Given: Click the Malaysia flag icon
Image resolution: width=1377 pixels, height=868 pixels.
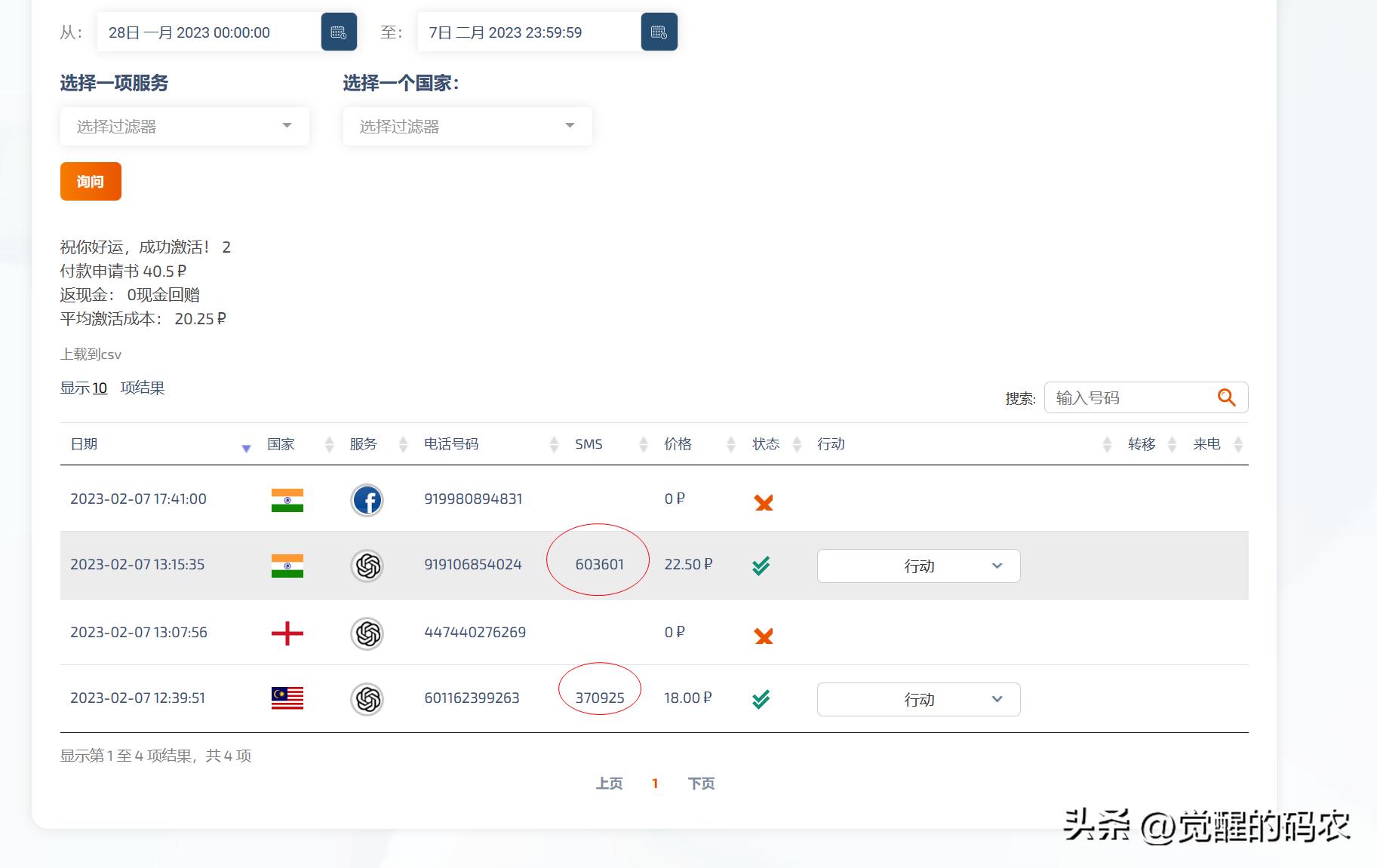Looking at the screenshot, I should (x=287, y=699).
